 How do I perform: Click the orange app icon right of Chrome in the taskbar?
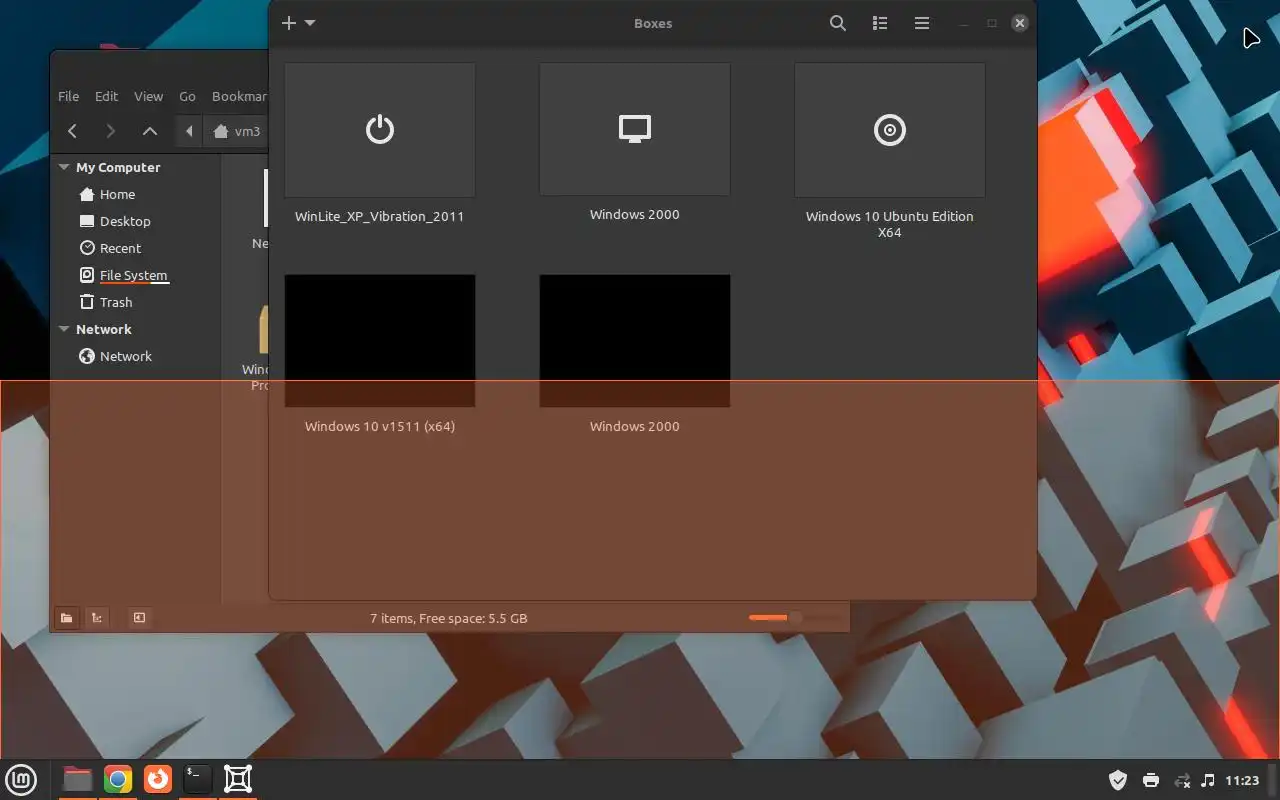[x=158, y=779]
